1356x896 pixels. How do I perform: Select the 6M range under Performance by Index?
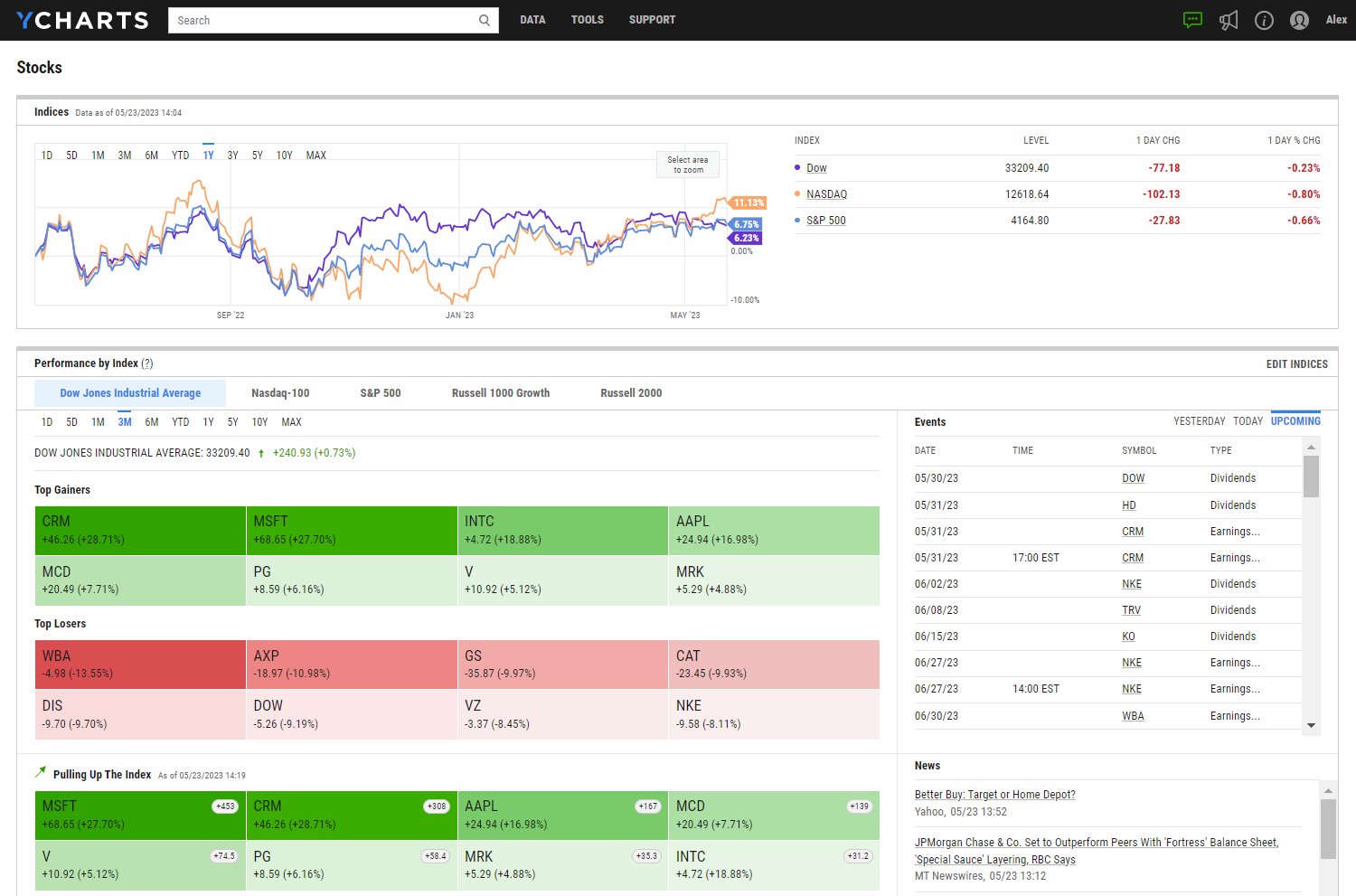152,422
